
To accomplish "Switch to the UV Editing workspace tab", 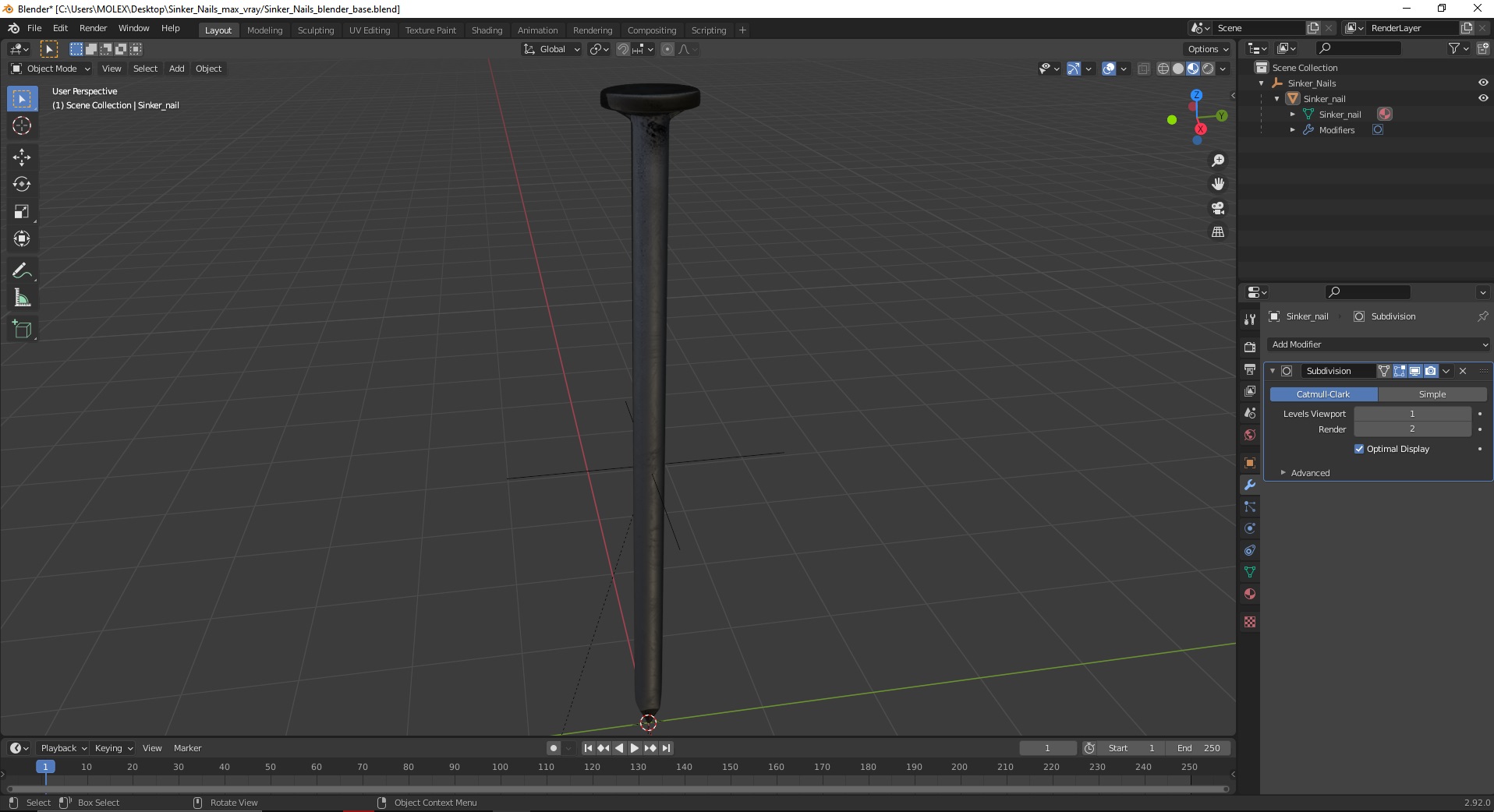I will coord(370,30).
